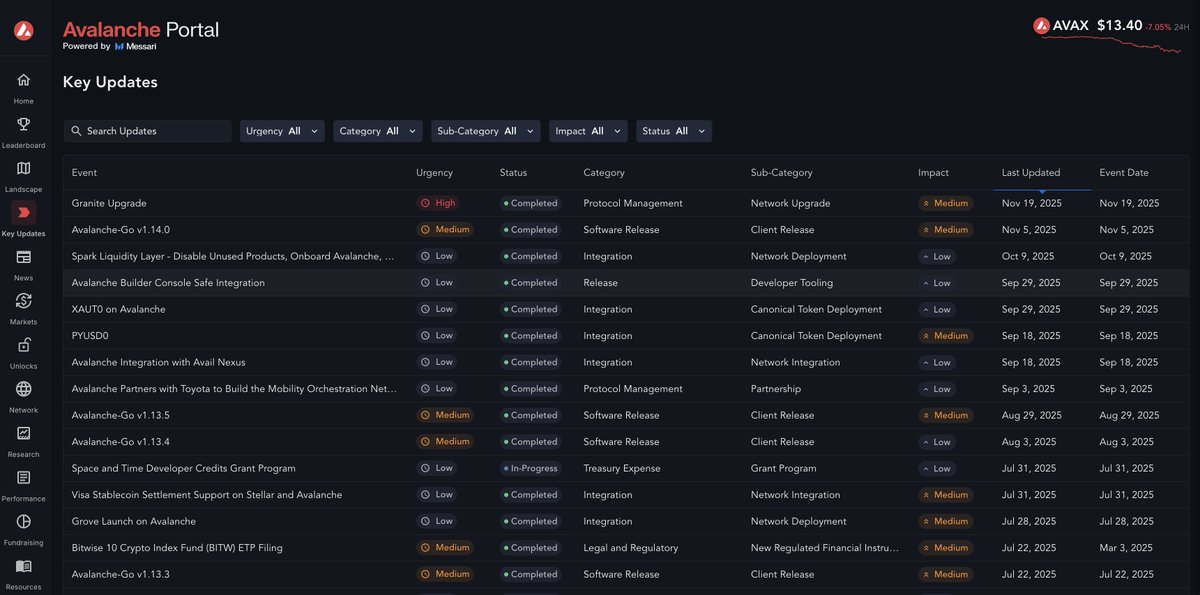
Task: Click the Treasury Expense category cell
Action: [622, 468]
